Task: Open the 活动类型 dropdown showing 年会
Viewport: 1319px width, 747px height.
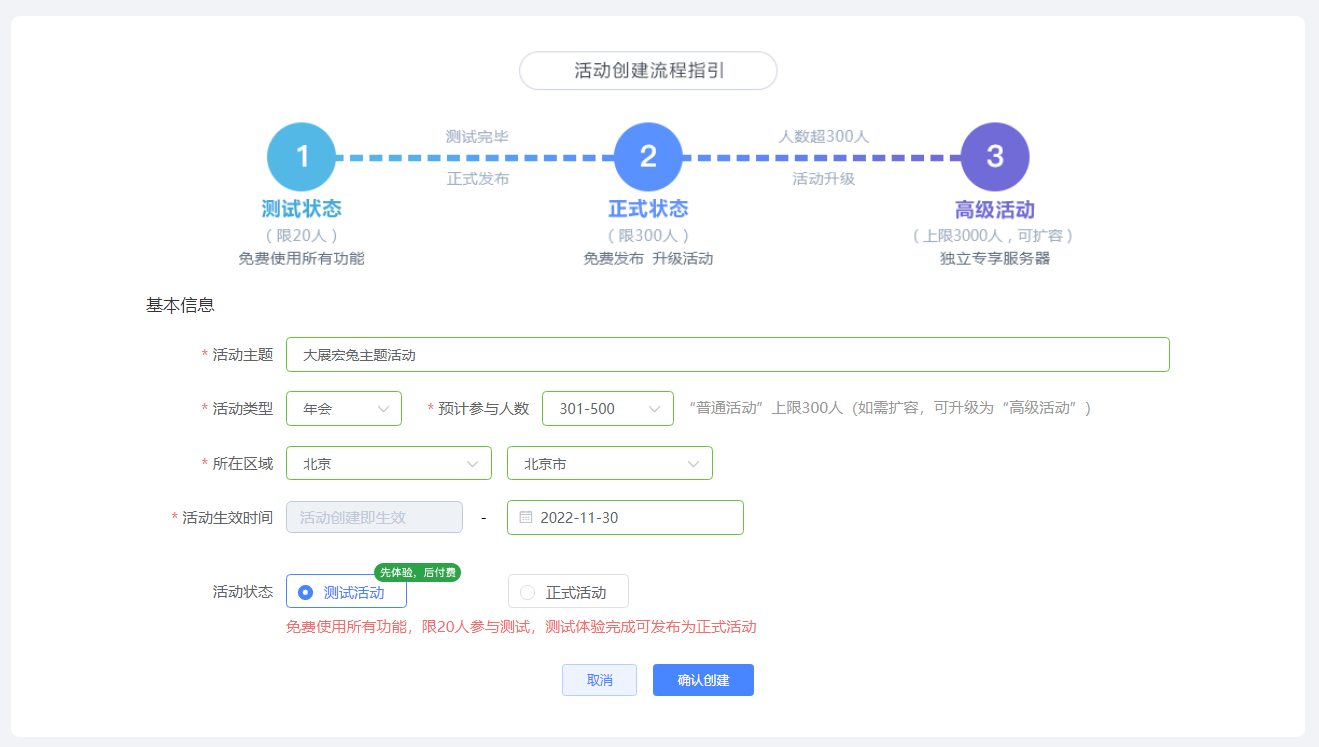Action: (x=343, y=408)
